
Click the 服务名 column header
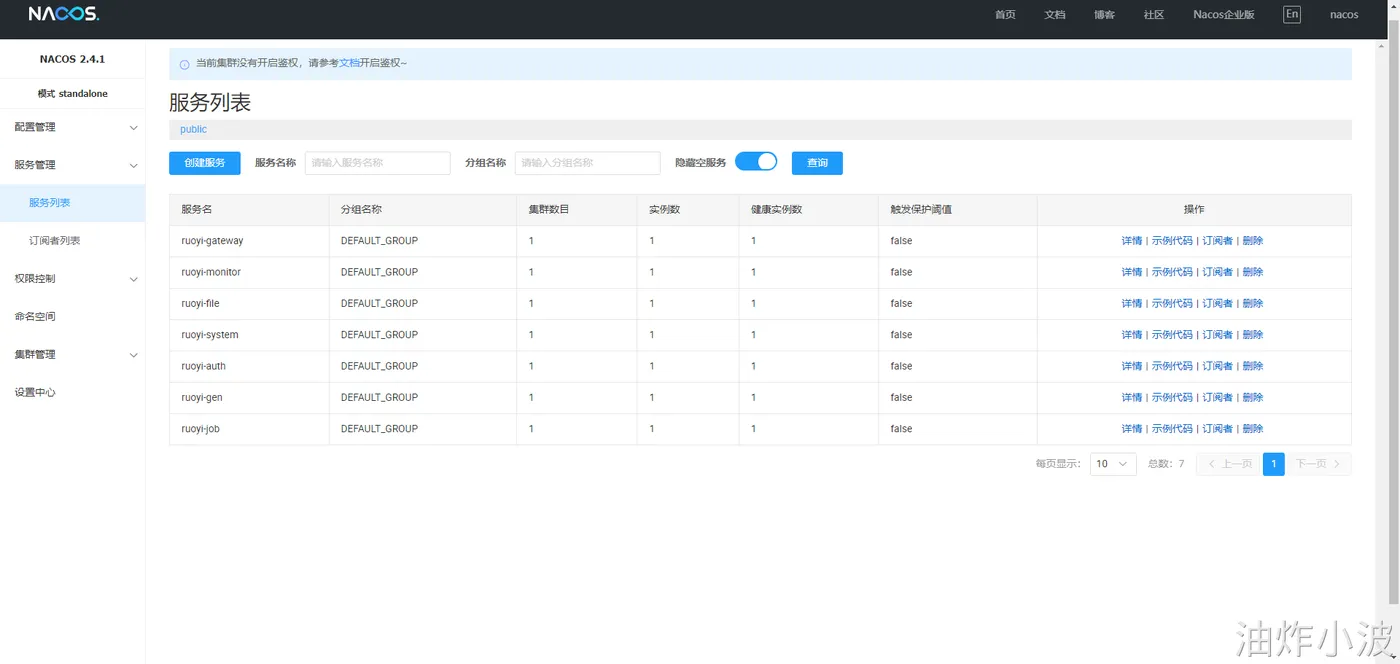click(249, 210)
